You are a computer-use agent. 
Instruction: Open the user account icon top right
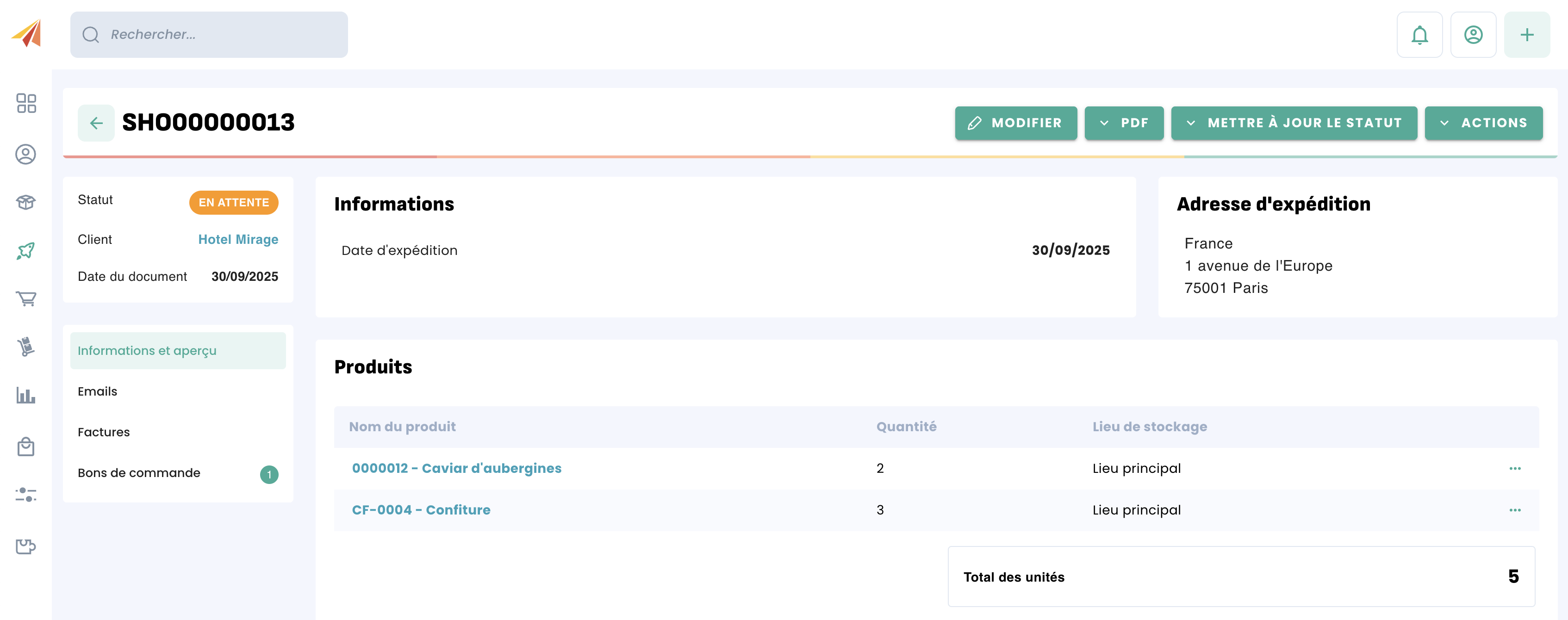[x=1473, y=35]
